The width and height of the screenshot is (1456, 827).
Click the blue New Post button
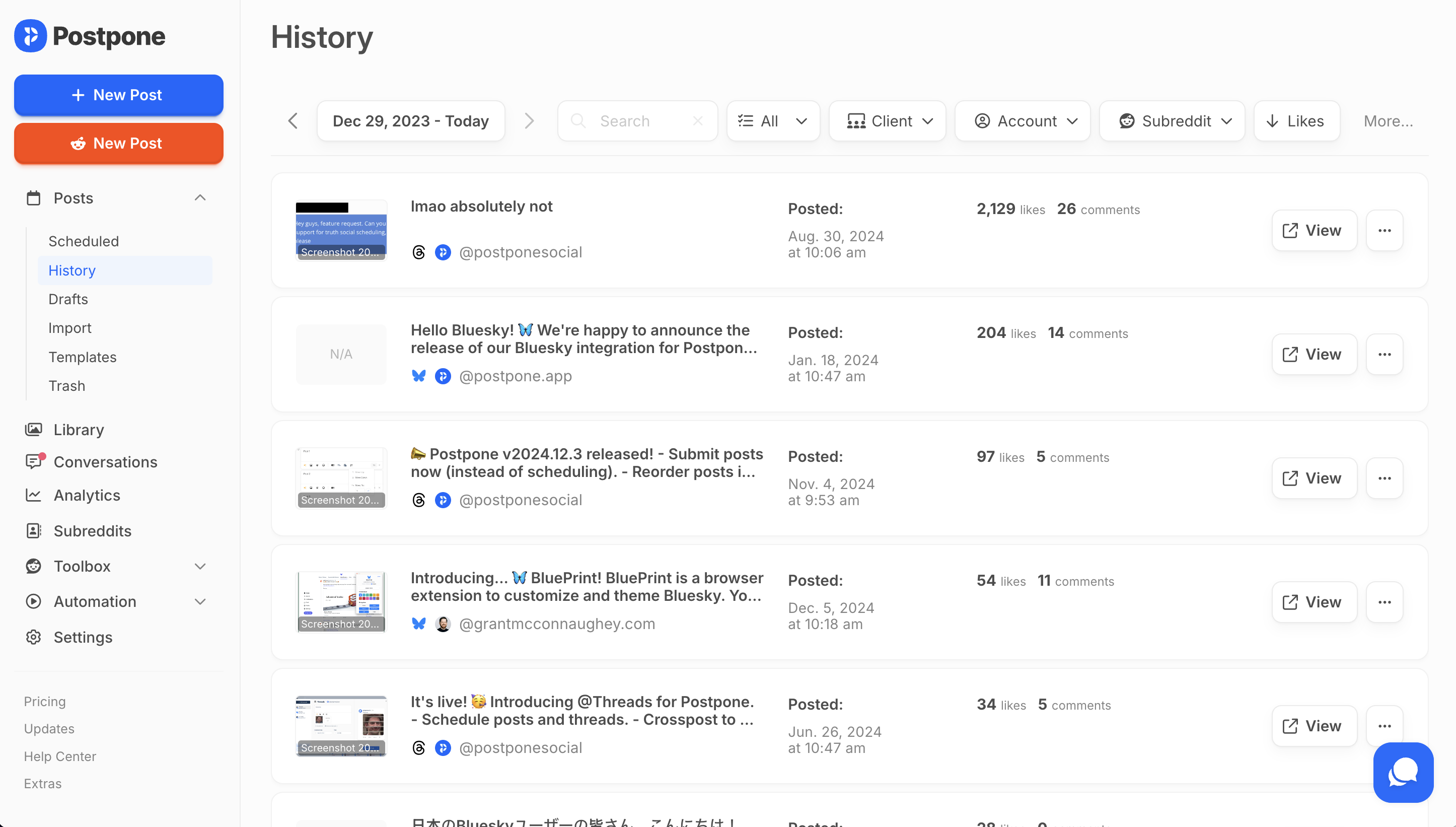click(118, 95)
